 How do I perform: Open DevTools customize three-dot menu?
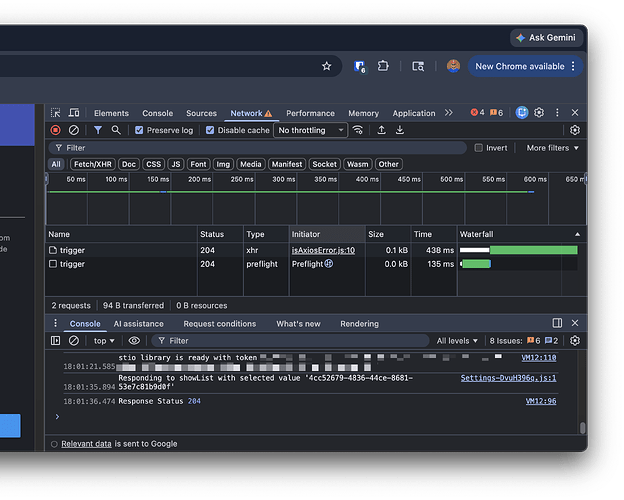click(x=557, y=113)
